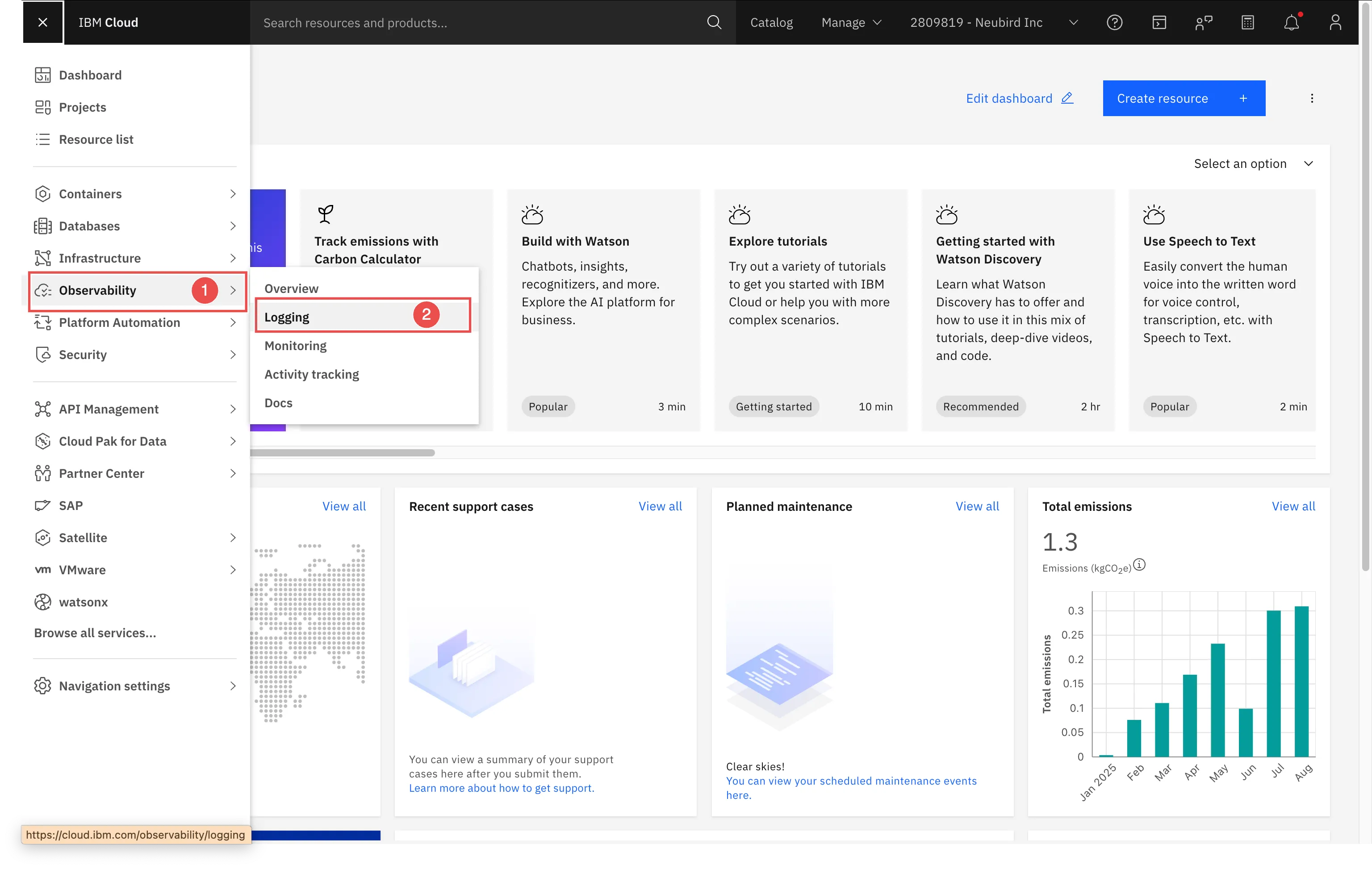
Task: Click the search magnifier icon
Action: coord(714,22)
